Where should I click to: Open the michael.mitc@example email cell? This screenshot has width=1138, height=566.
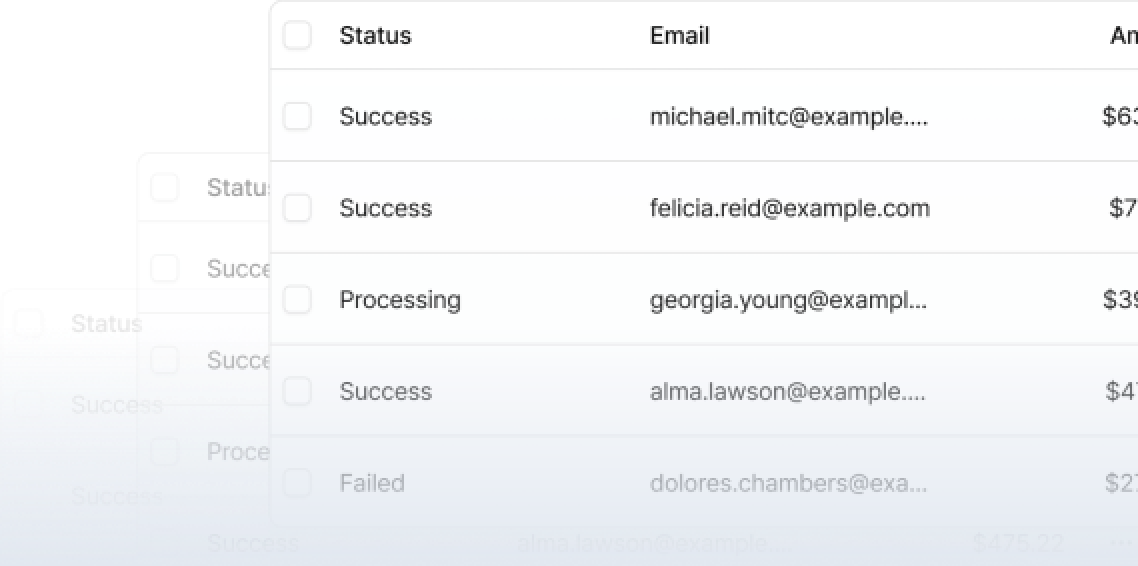[788, 116]
